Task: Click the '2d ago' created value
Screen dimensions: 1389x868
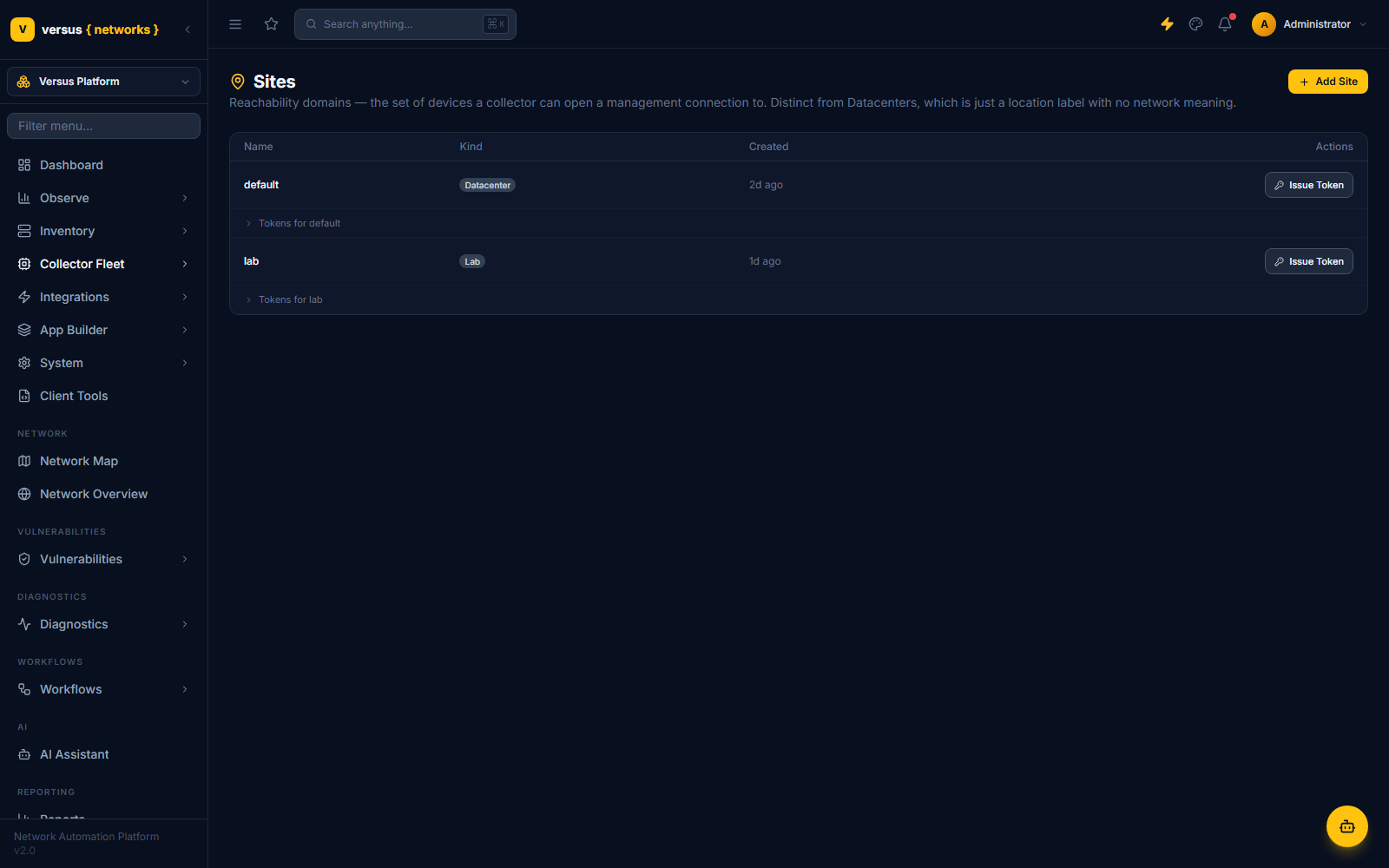Action: pyautogui.click(x=766, y=185)
